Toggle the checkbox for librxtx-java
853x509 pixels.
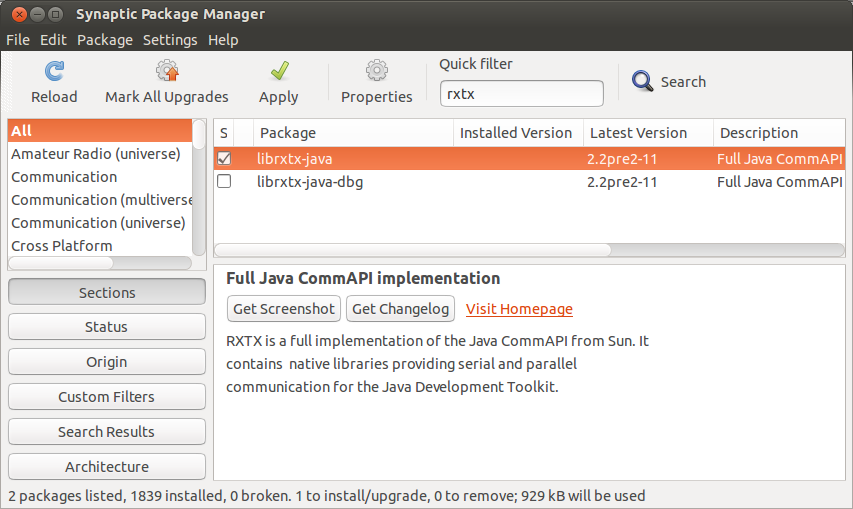tap(224, 158)
